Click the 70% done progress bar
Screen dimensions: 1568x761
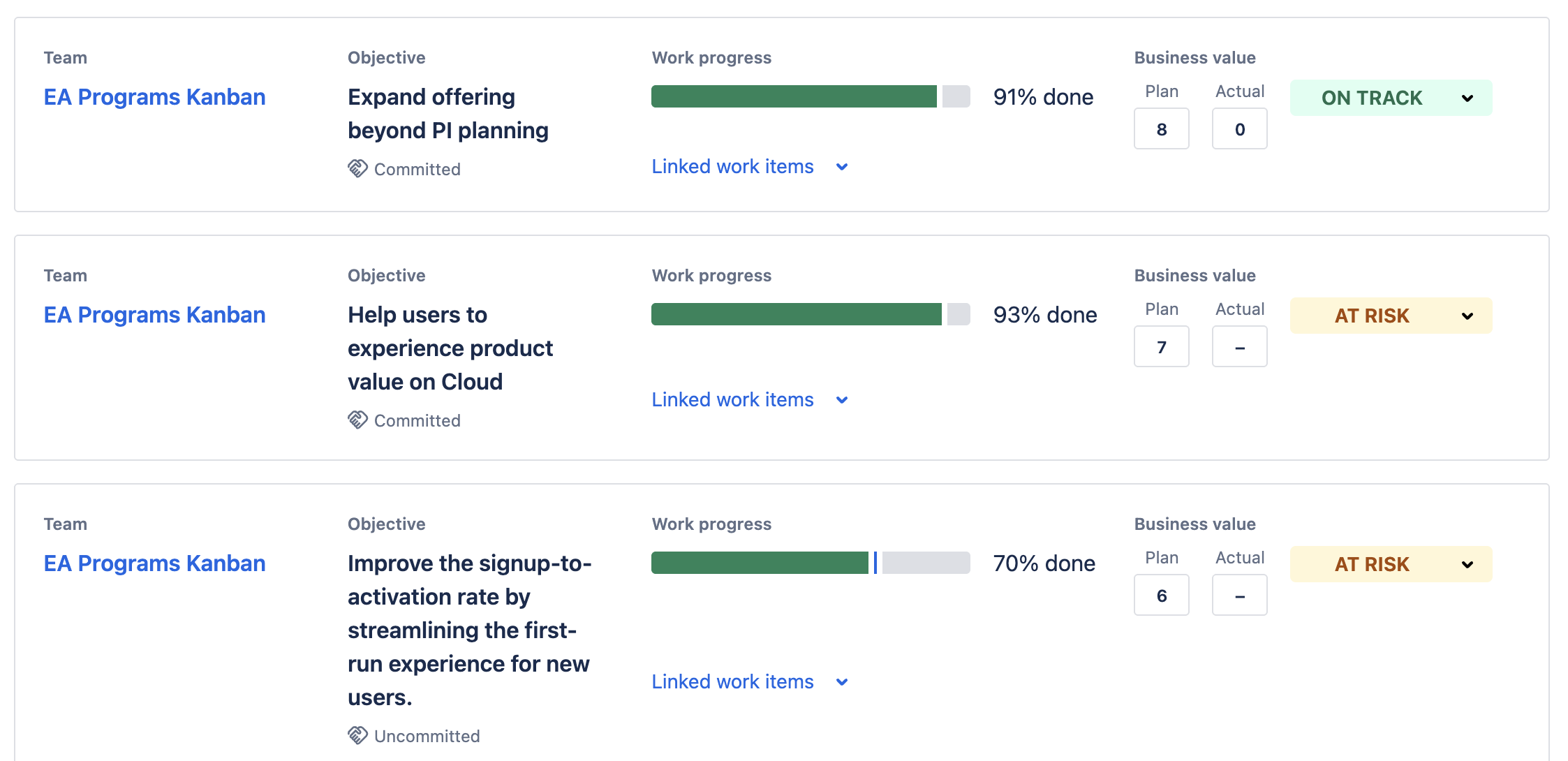pyautogui.click(x=811, y=563)
